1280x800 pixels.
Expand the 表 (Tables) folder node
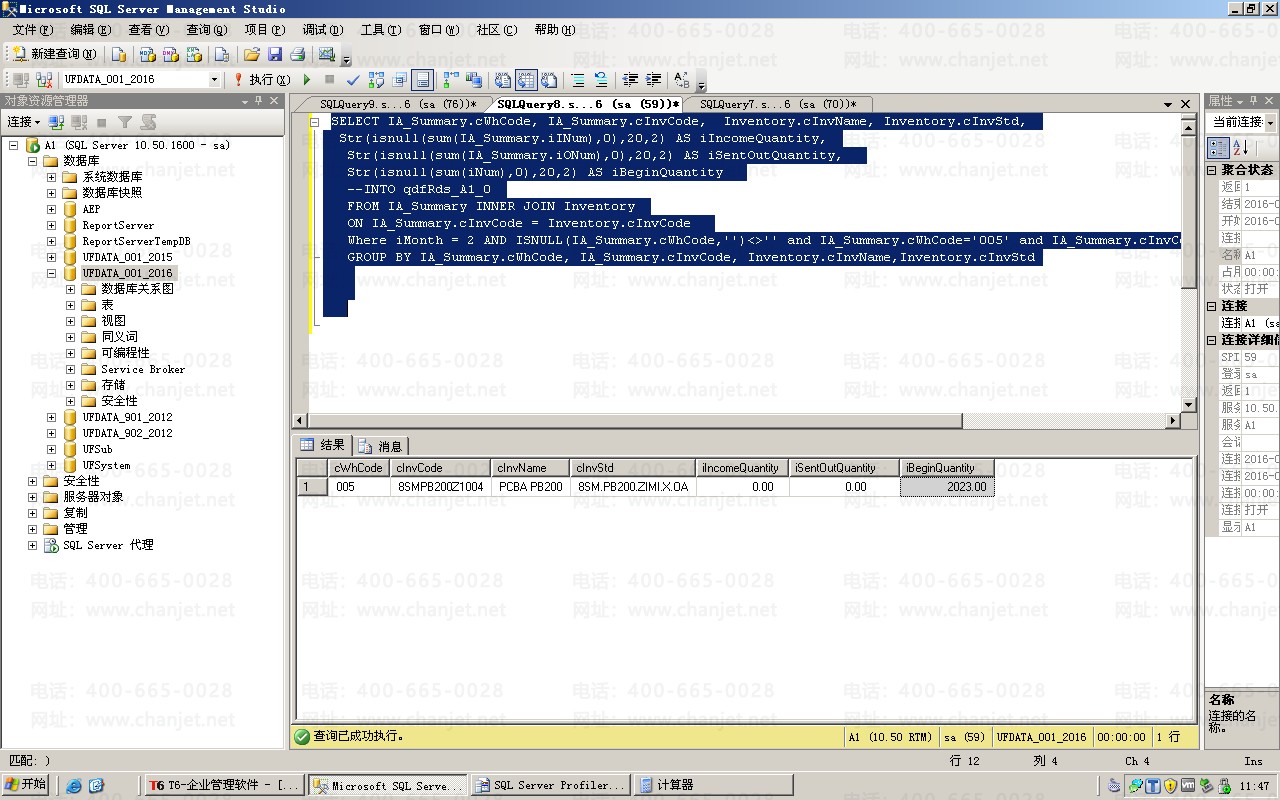pyautogui.click(x=71, y=305)
